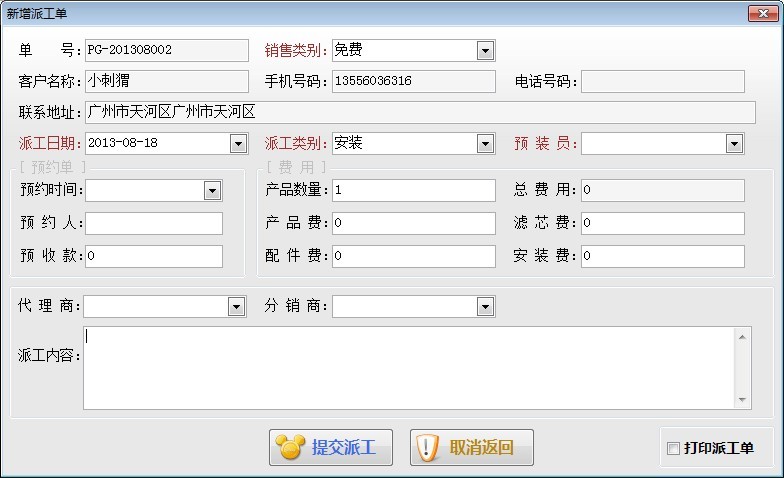Click the 派工类别 value 安装
The width and height of the screenshot is (784, 478).
[348, 143]
